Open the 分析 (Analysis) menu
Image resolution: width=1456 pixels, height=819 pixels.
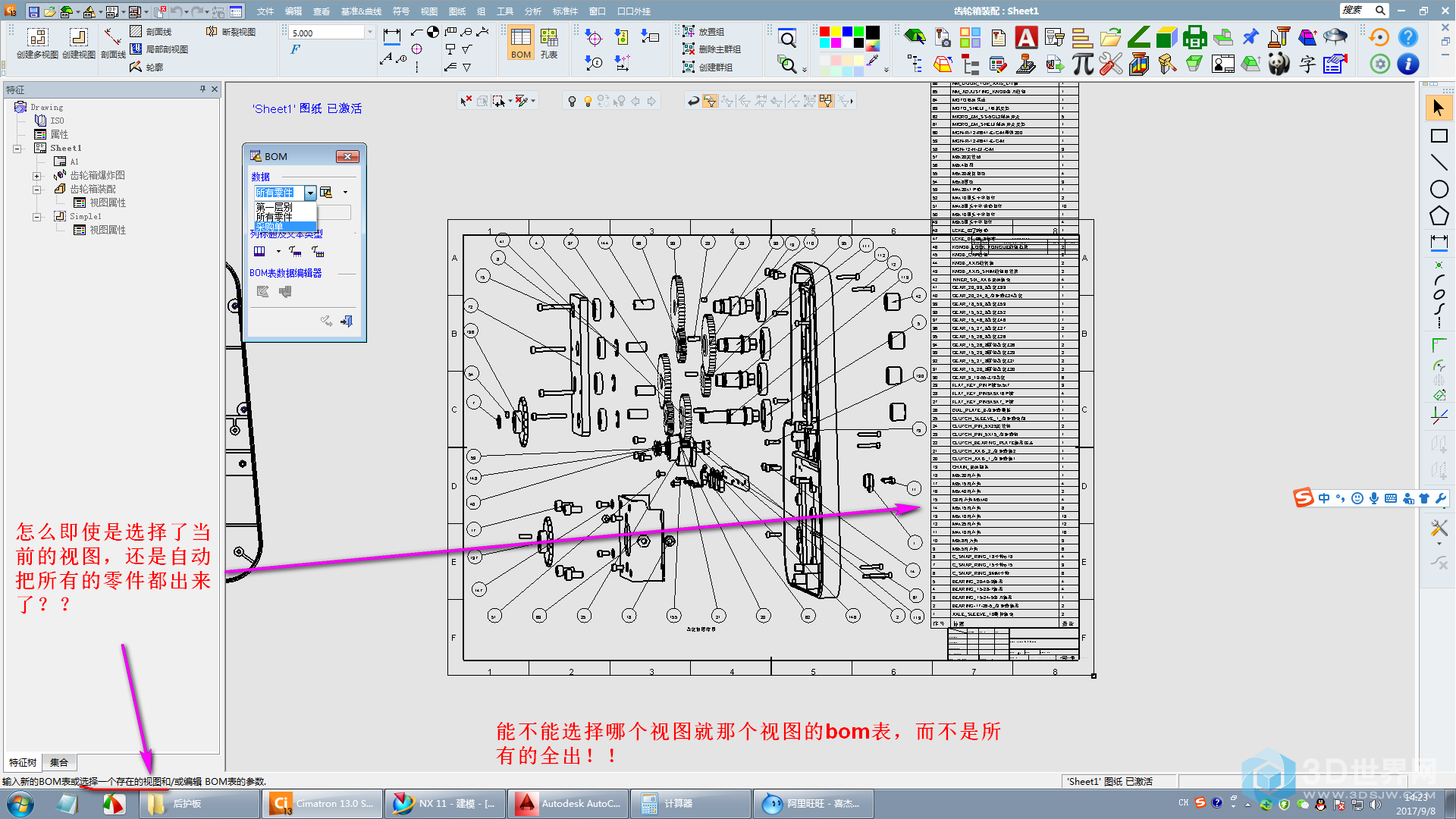coord(533,11)
